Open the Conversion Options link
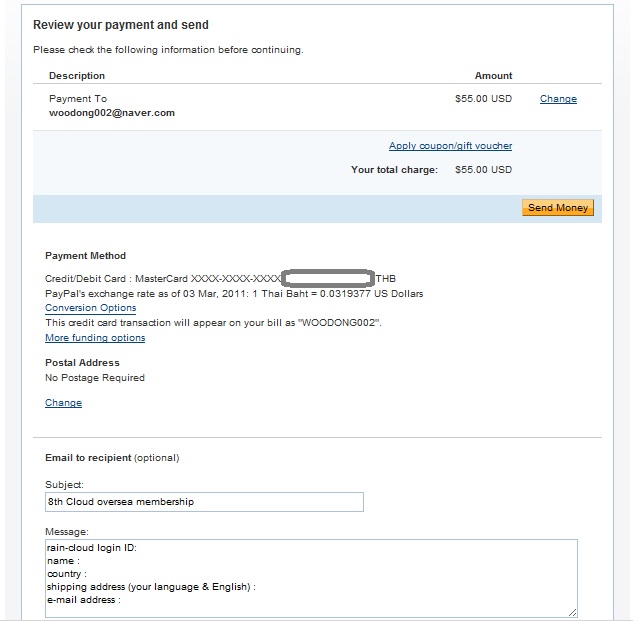 click(90, 308)
